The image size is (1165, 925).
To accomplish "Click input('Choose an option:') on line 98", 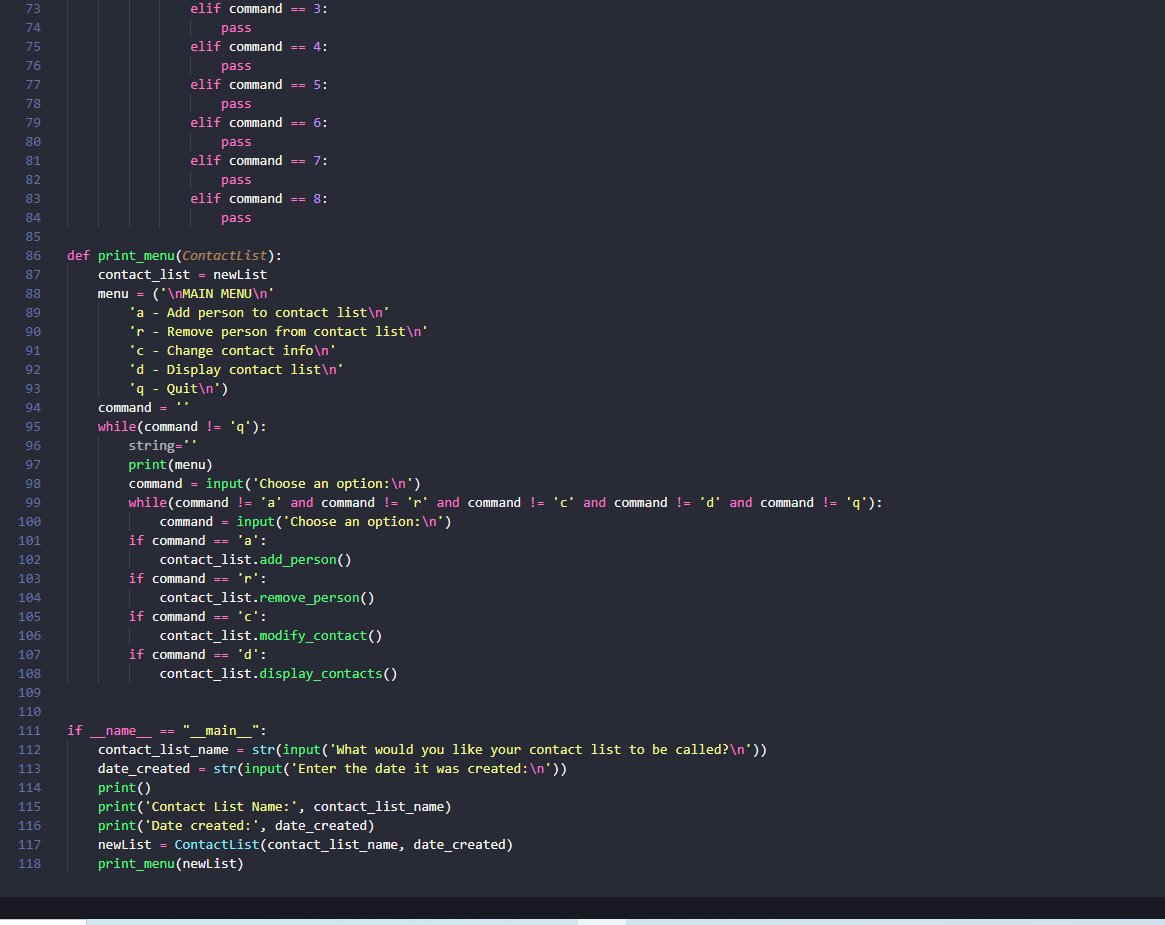I will coord(313,484).
